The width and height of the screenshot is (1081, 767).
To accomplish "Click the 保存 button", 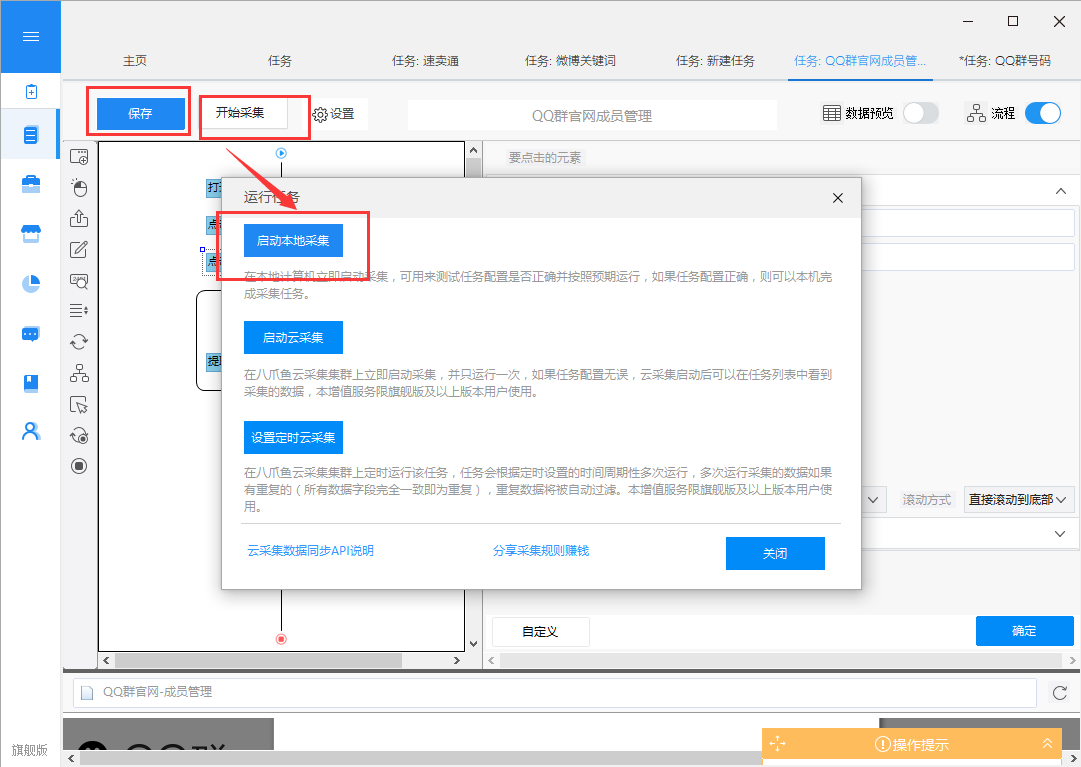I will click(141, 114).
